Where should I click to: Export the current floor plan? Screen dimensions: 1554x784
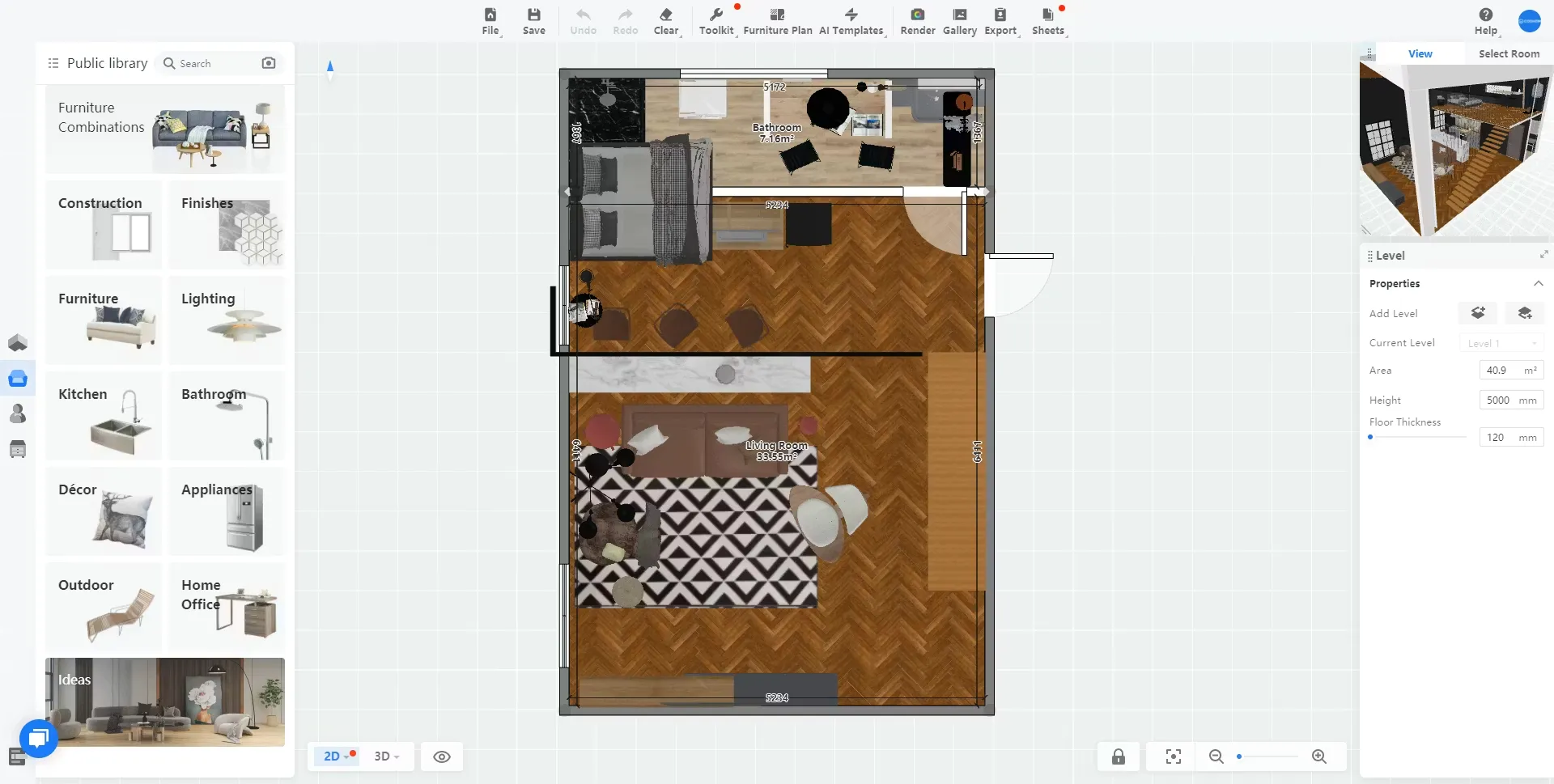(1000, 21)
